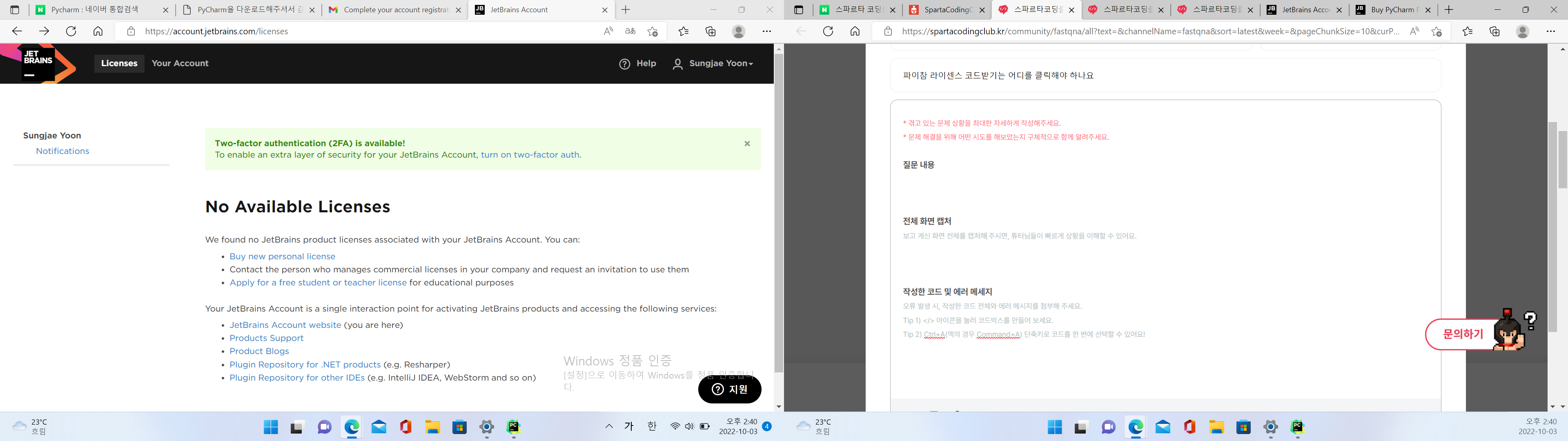Add JetBrains page to favorites star icon

[x=653, y=31]
